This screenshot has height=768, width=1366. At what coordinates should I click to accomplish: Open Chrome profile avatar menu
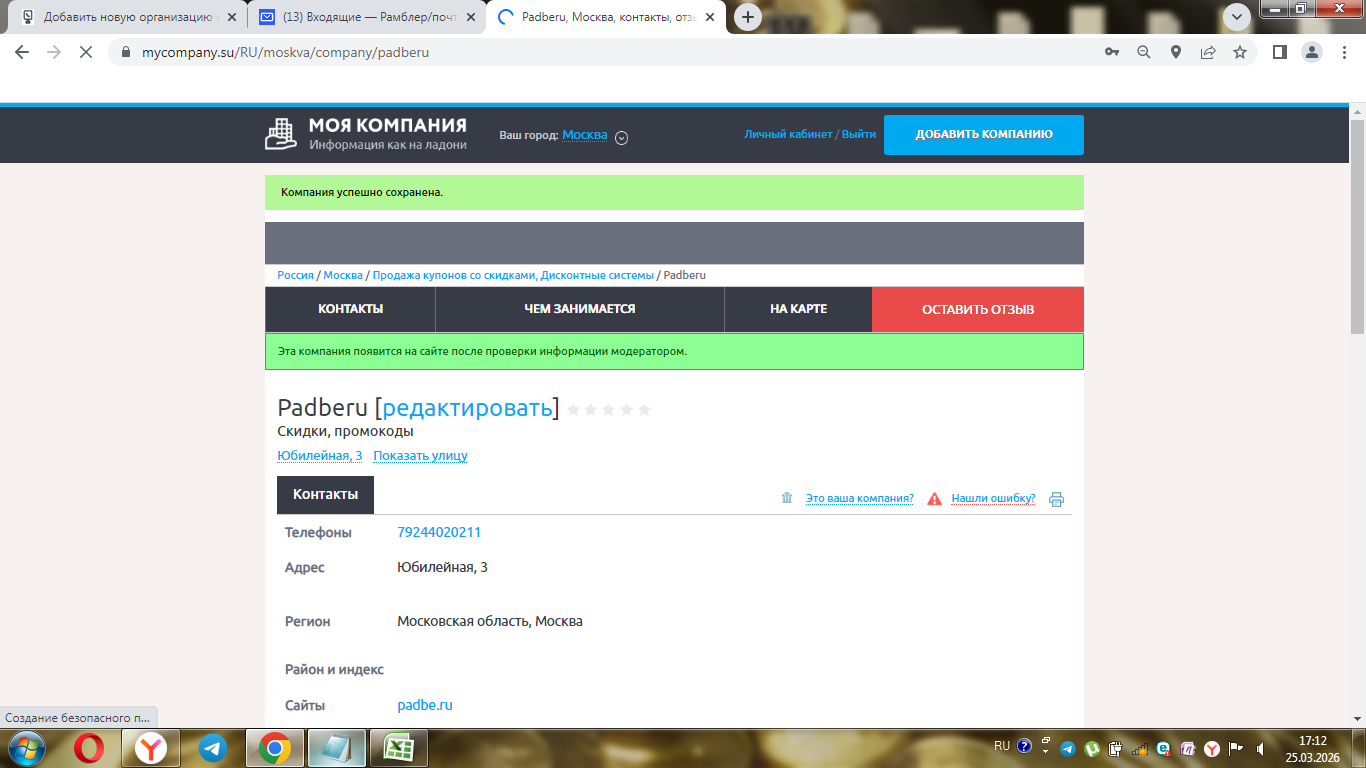click(x=1312, y=52)
